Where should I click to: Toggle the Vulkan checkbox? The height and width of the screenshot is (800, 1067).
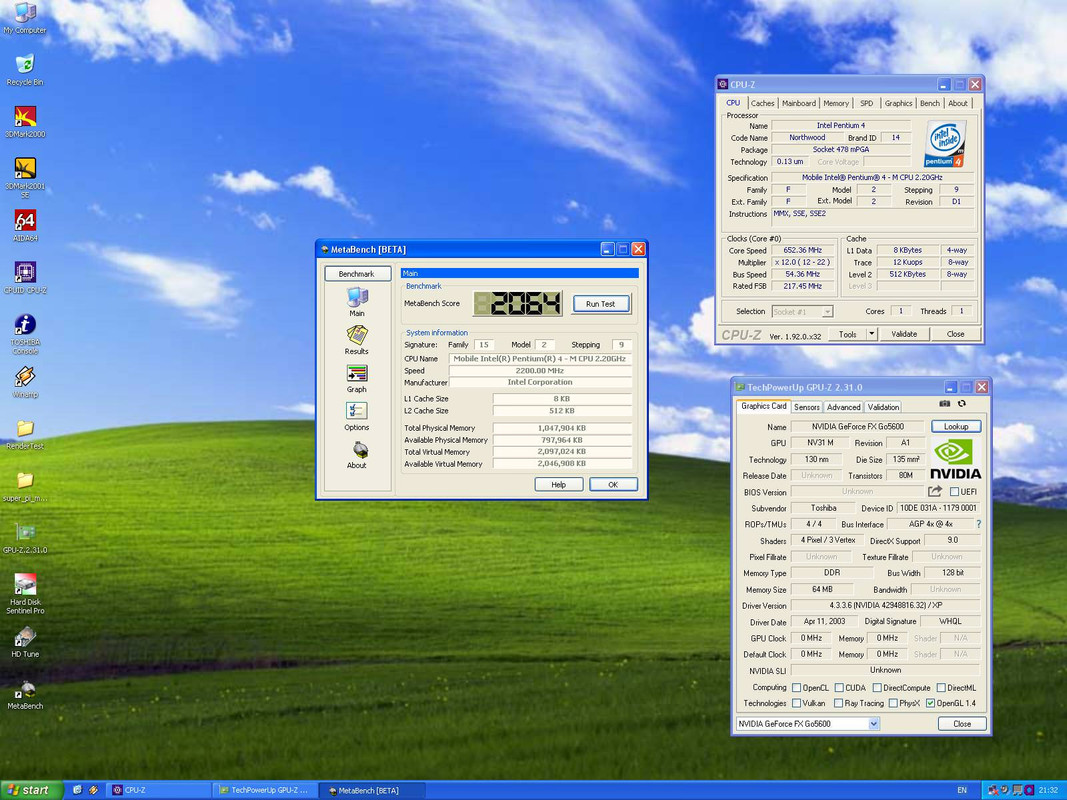click(796, 703)
